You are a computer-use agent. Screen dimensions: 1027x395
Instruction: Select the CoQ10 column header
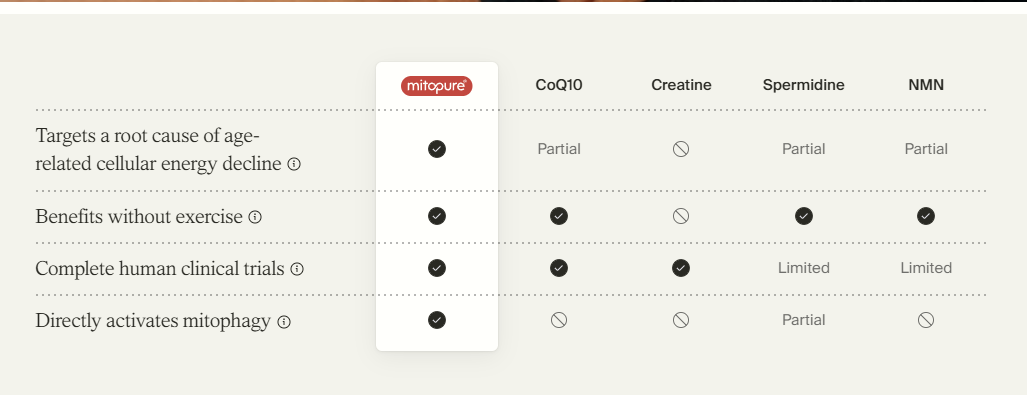tap(559, 85)
